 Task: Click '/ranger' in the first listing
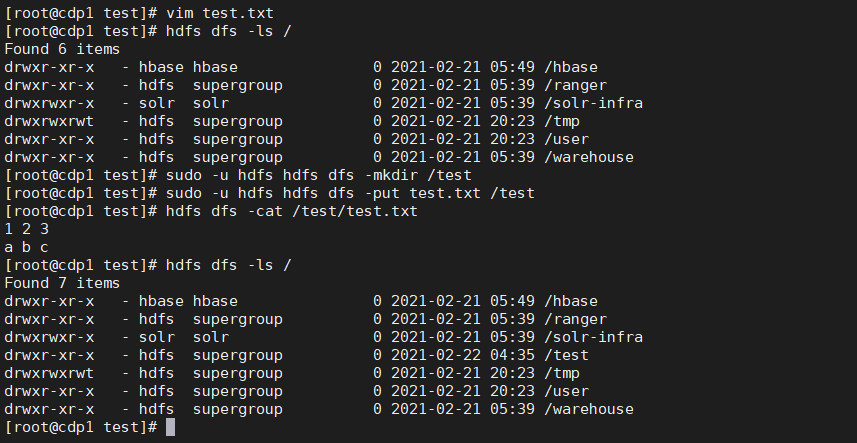click(x=576, y=85)
